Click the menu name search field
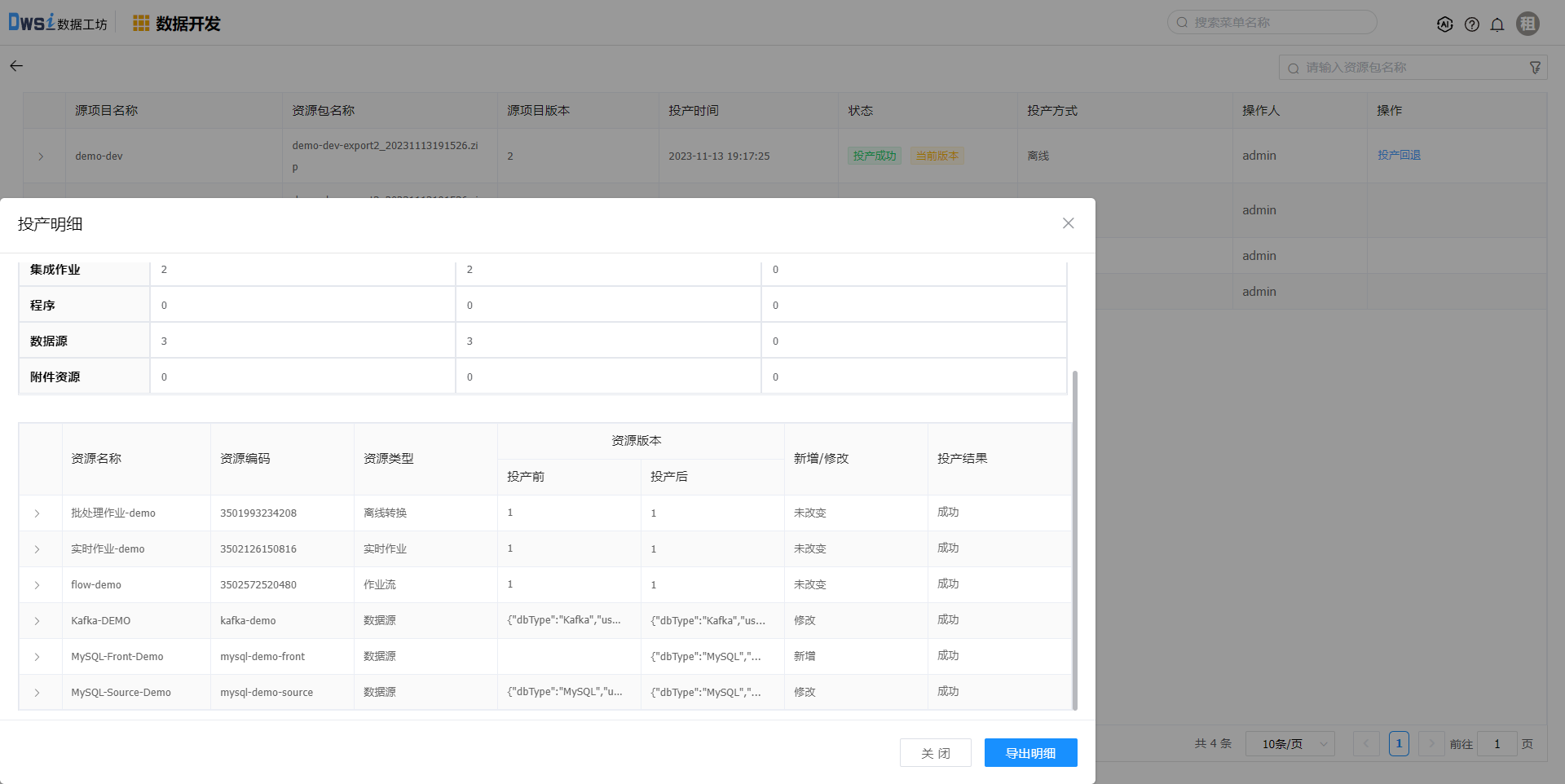Image resolution: width=1565 pixels, height=784 pixels. [1280, 23]
